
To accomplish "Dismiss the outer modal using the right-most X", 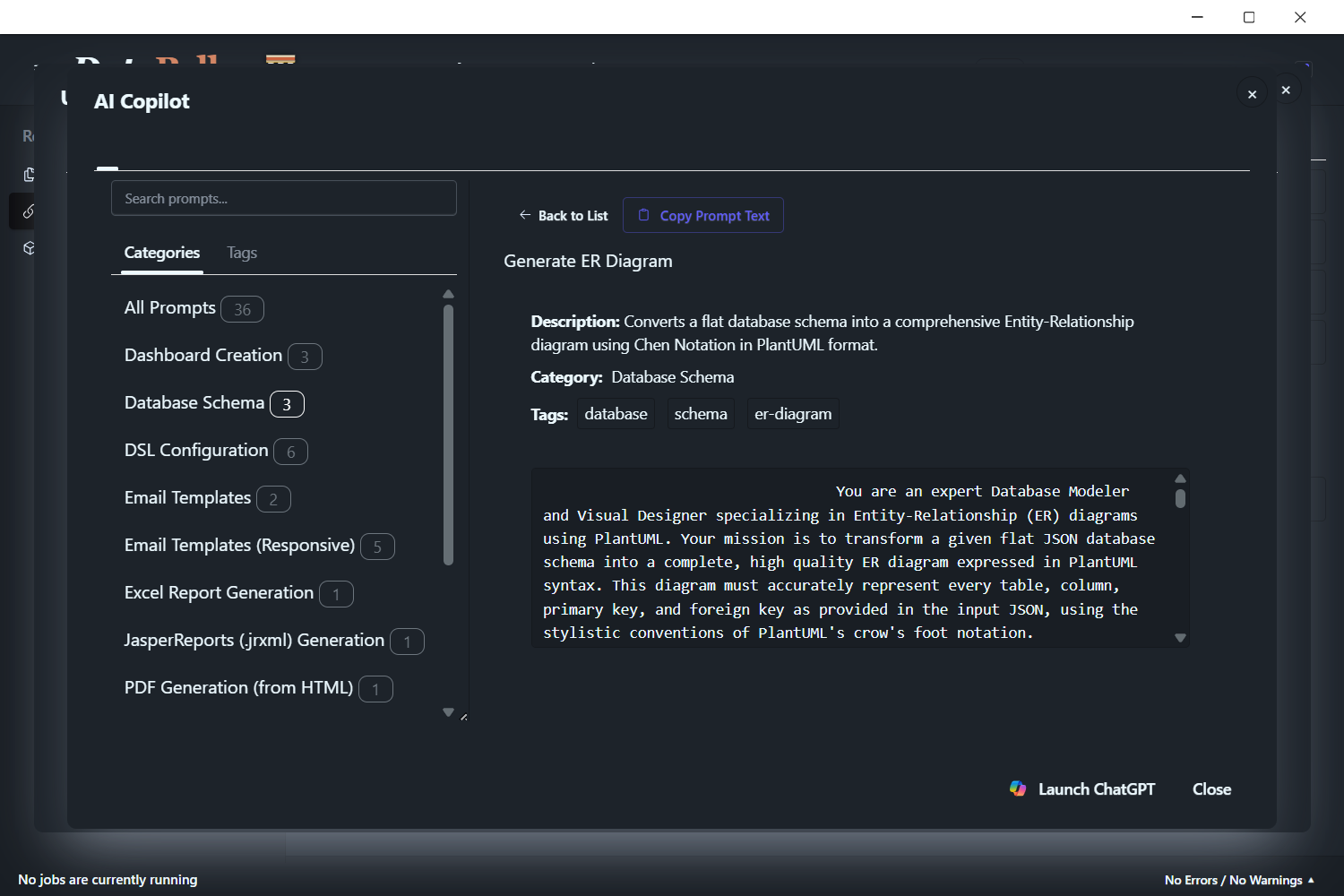I will pos(1286,90).
